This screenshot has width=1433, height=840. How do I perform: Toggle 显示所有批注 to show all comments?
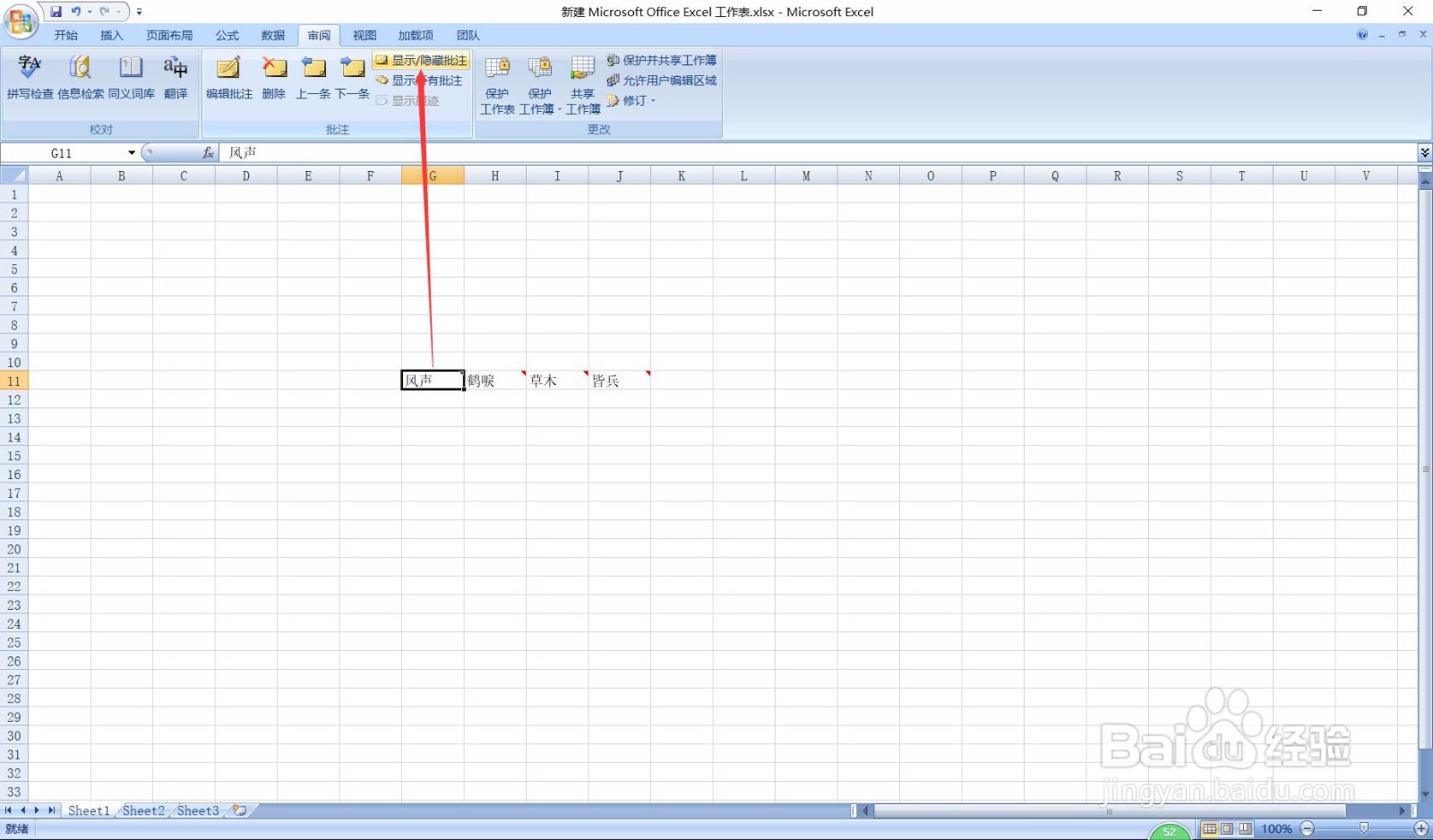pos(418,81)
